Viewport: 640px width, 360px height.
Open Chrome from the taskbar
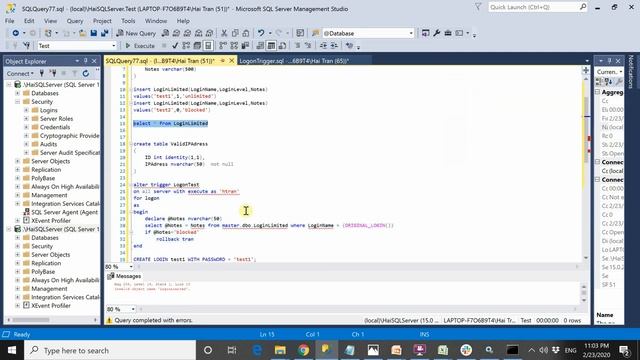coord(303,350)
